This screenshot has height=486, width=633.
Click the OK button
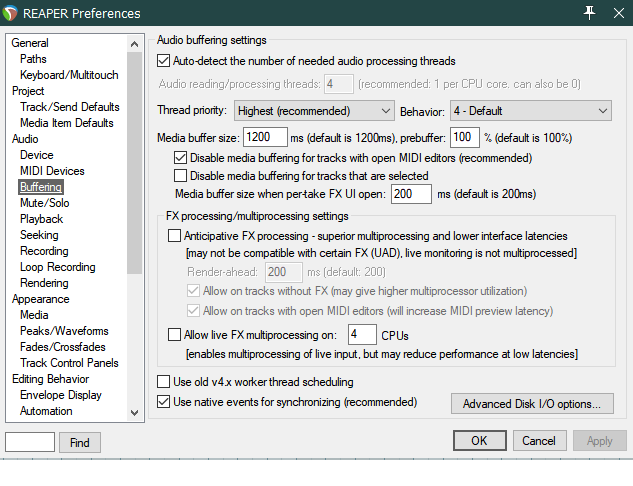pos(479,441)
